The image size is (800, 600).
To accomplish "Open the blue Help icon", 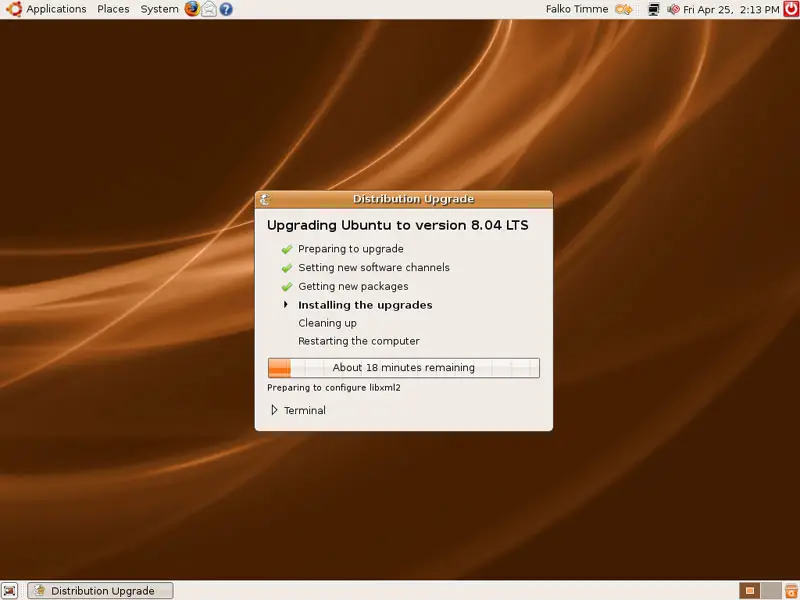I will pyautogui.click(x=226, y=9).
